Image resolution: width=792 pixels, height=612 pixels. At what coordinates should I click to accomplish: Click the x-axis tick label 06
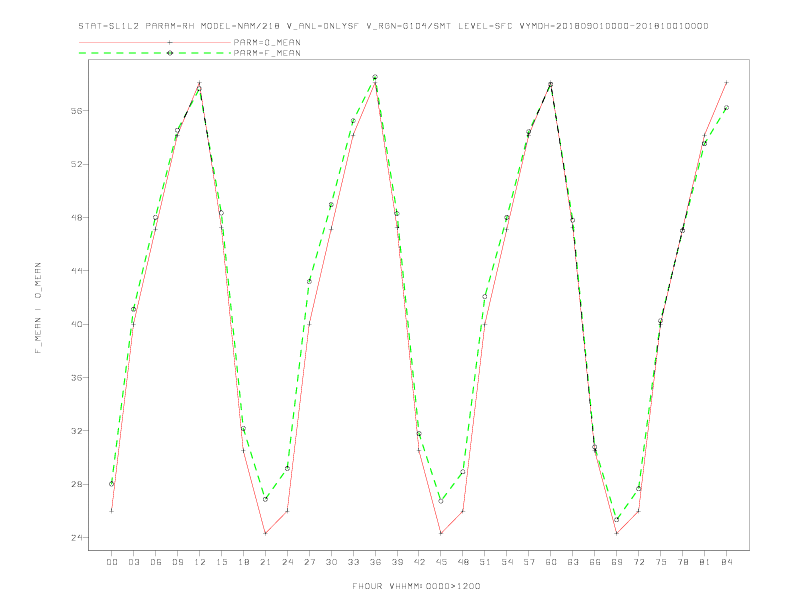point(156,562)
